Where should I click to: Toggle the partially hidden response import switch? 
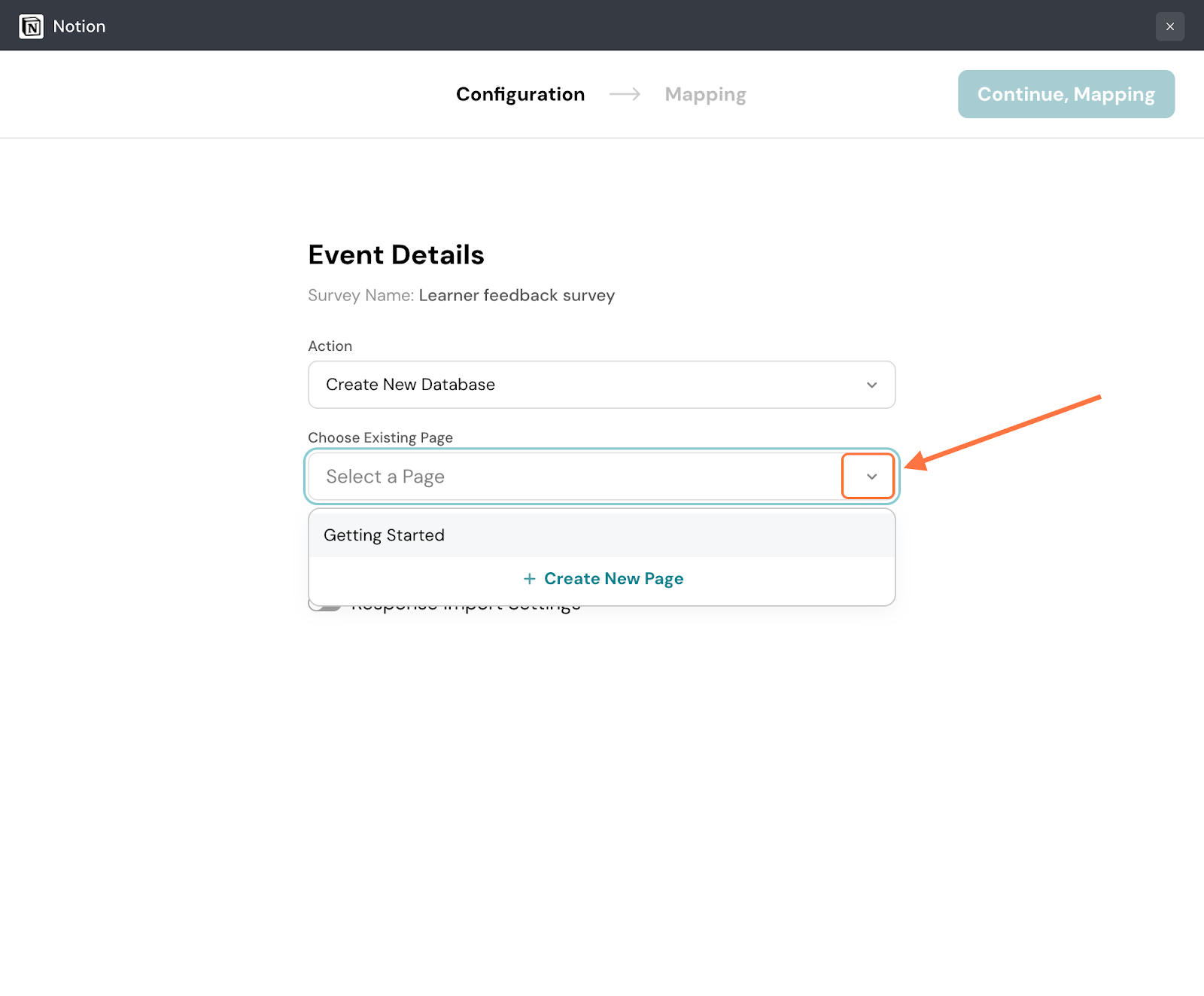pyautogui.click(x=325, y=607)
